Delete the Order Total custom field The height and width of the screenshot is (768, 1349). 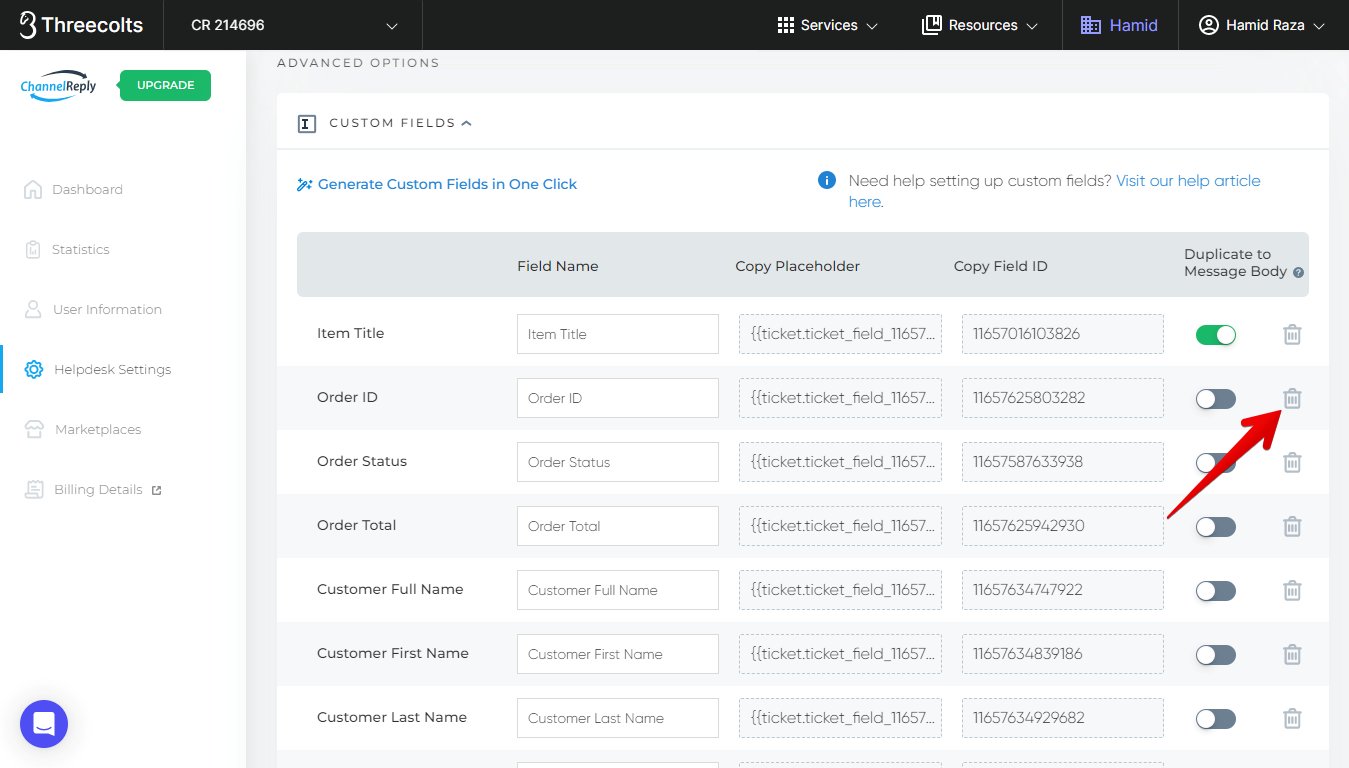pyautogui.click(x=1292, y=526)
